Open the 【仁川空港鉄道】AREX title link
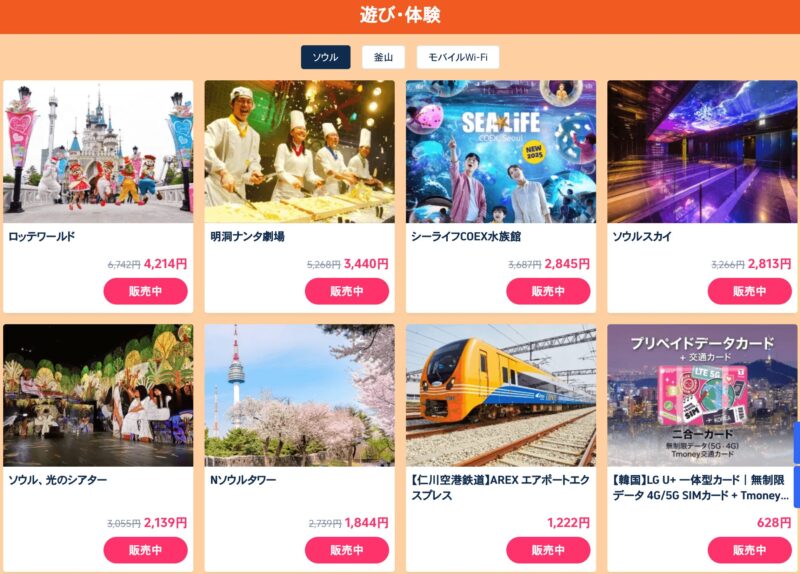Image resolution: width=800 pixels, height=574 pixels. point(500,488)
